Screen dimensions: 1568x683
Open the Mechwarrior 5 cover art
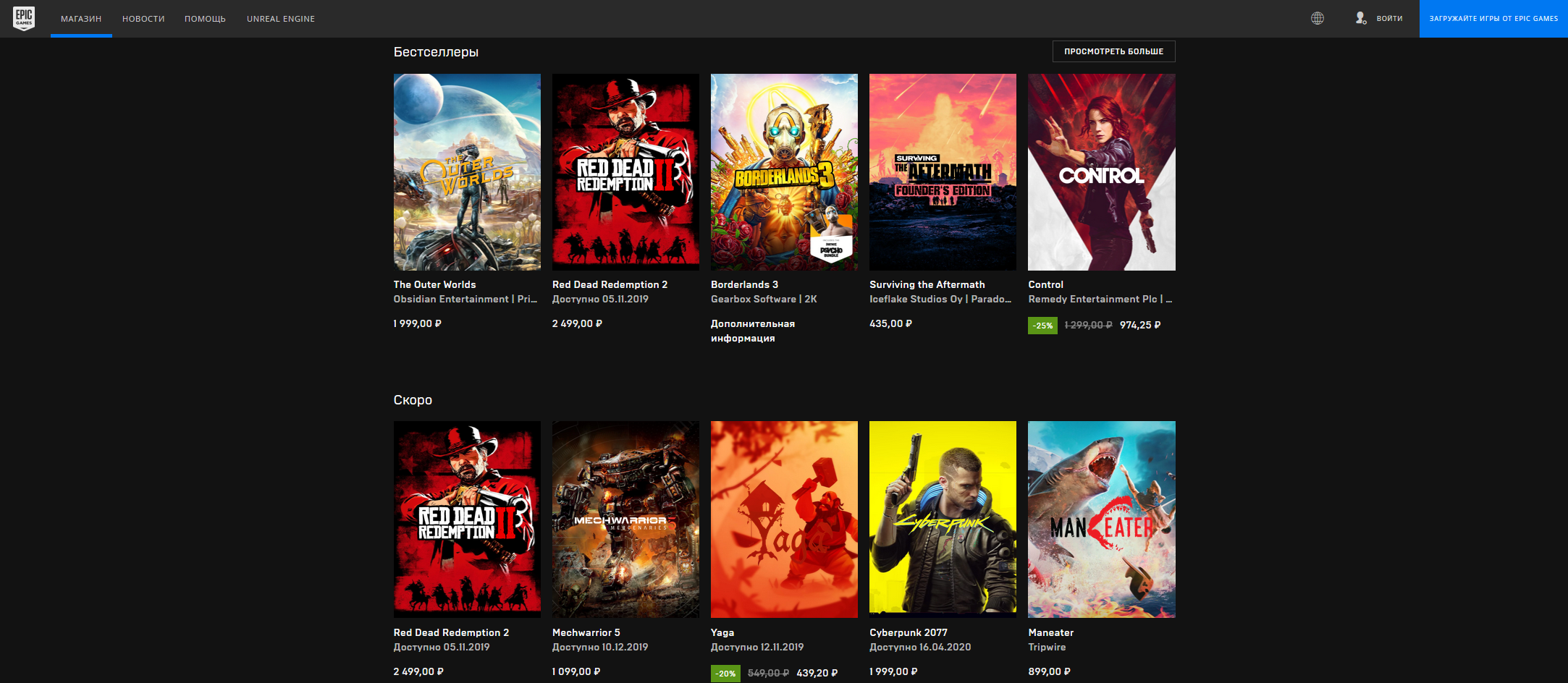pos(625,519)
